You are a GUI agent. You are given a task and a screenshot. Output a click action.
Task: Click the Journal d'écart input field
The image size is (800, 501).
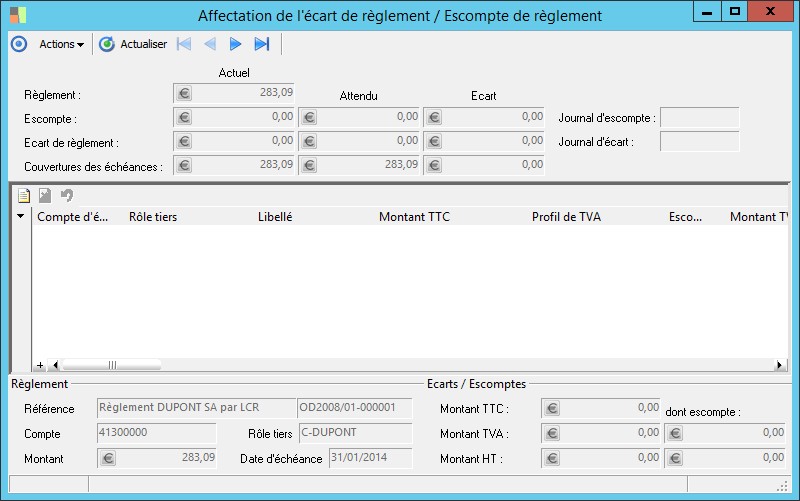(x=699, y=141)
